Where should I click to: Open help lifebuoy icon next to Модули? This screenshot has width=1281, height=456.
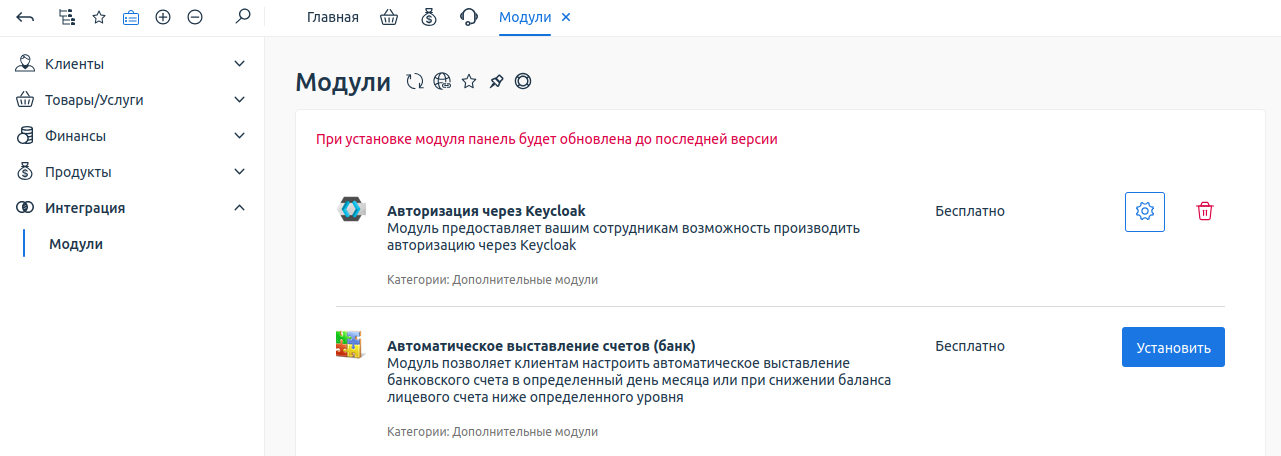(x=522, y=82)
